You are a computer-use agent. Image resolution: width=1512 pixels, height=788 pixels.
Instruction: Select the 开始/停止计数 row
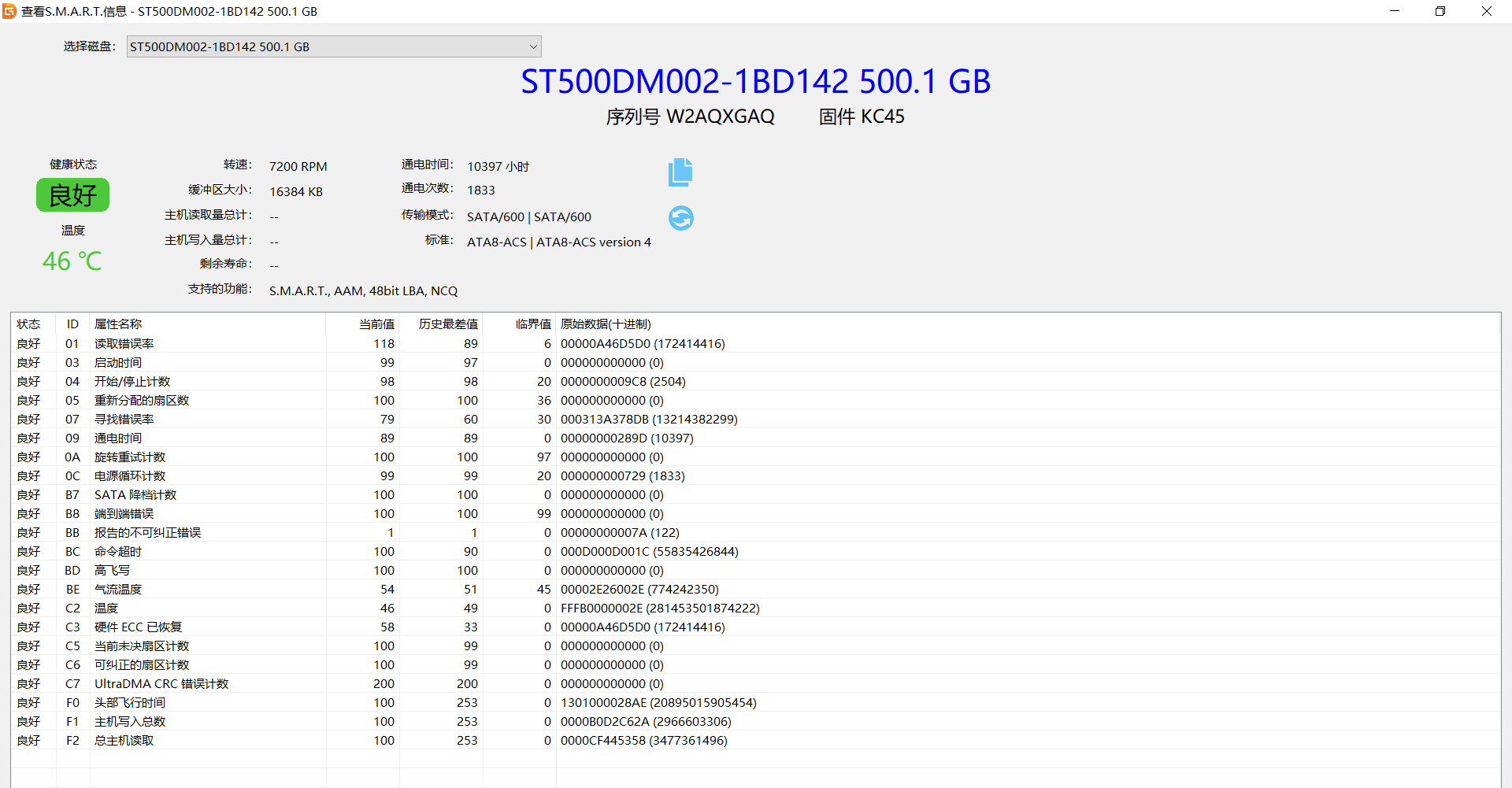[756, 382]
